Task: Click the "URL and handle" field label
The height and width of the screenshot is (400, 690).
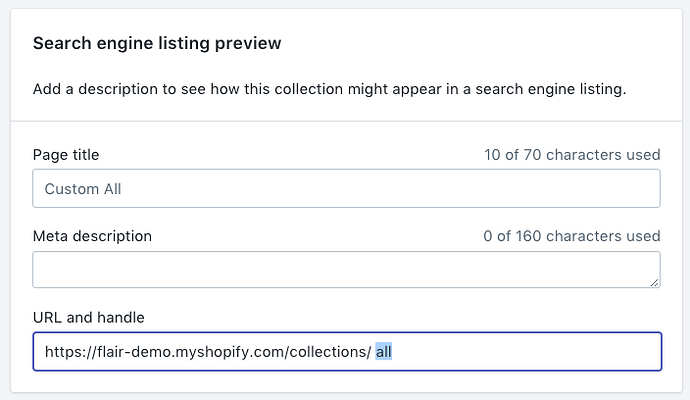Action: pyautogui.click(x=89, y=317)
